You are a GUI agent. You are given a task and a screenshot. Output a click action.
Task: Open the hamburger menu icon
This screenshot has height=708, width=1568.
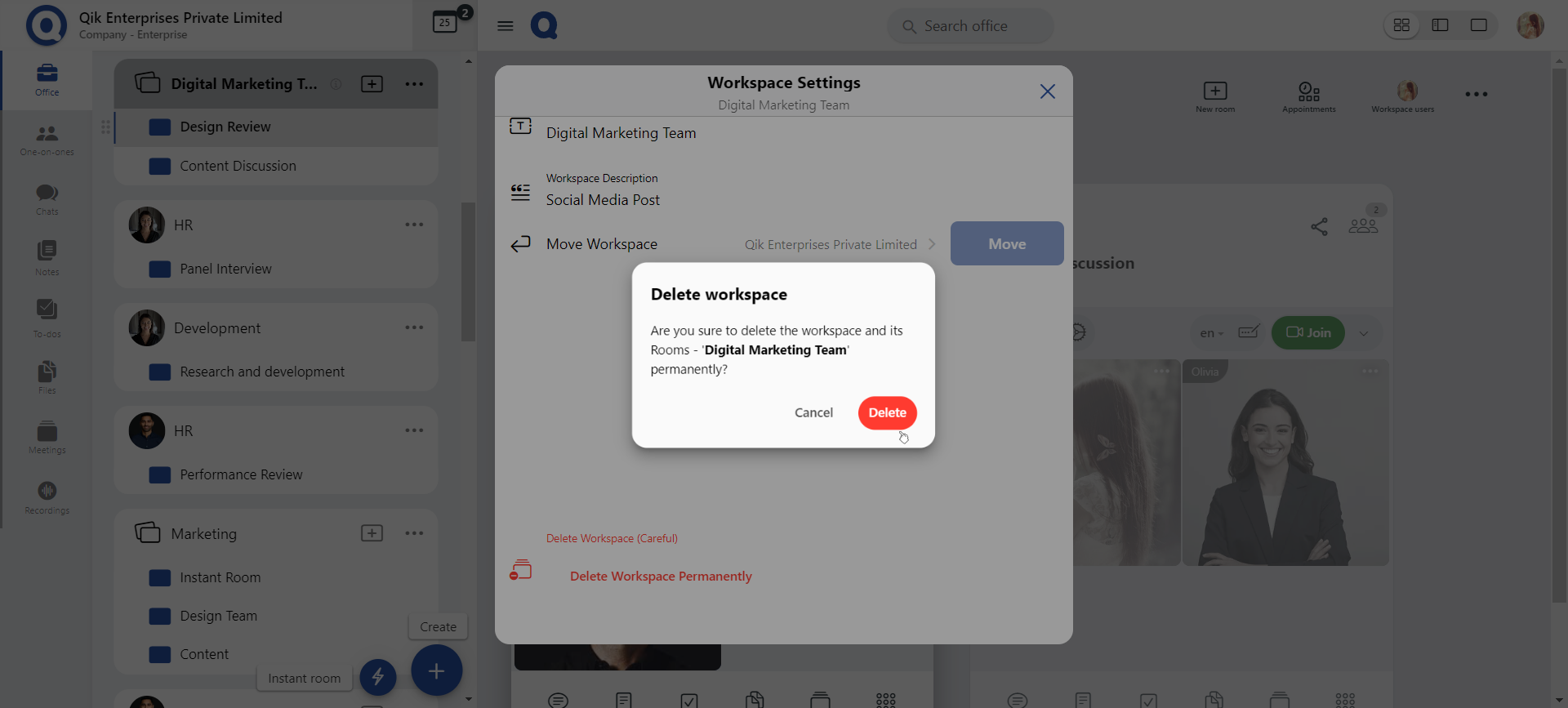[506, 26]
